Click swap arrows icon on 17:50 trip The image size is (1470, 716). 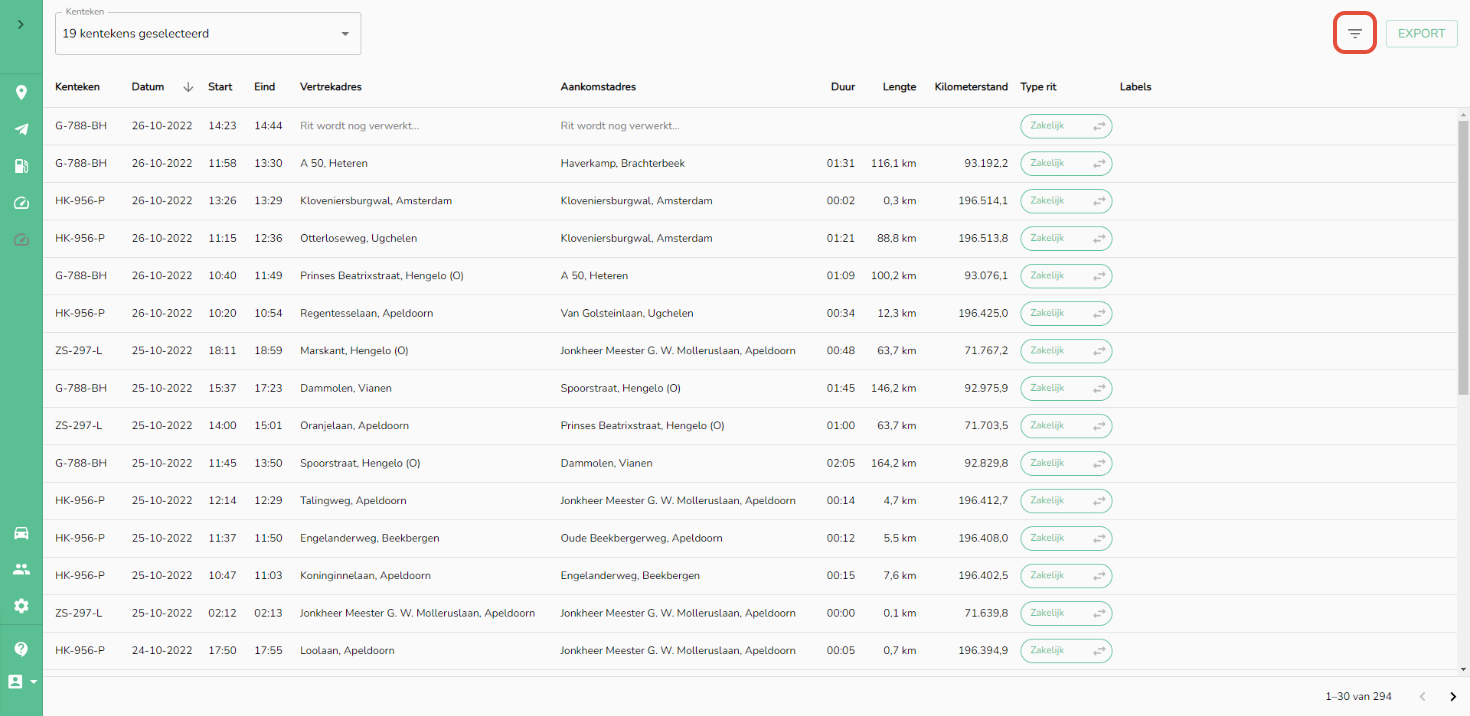click(x=1099, y=651)
